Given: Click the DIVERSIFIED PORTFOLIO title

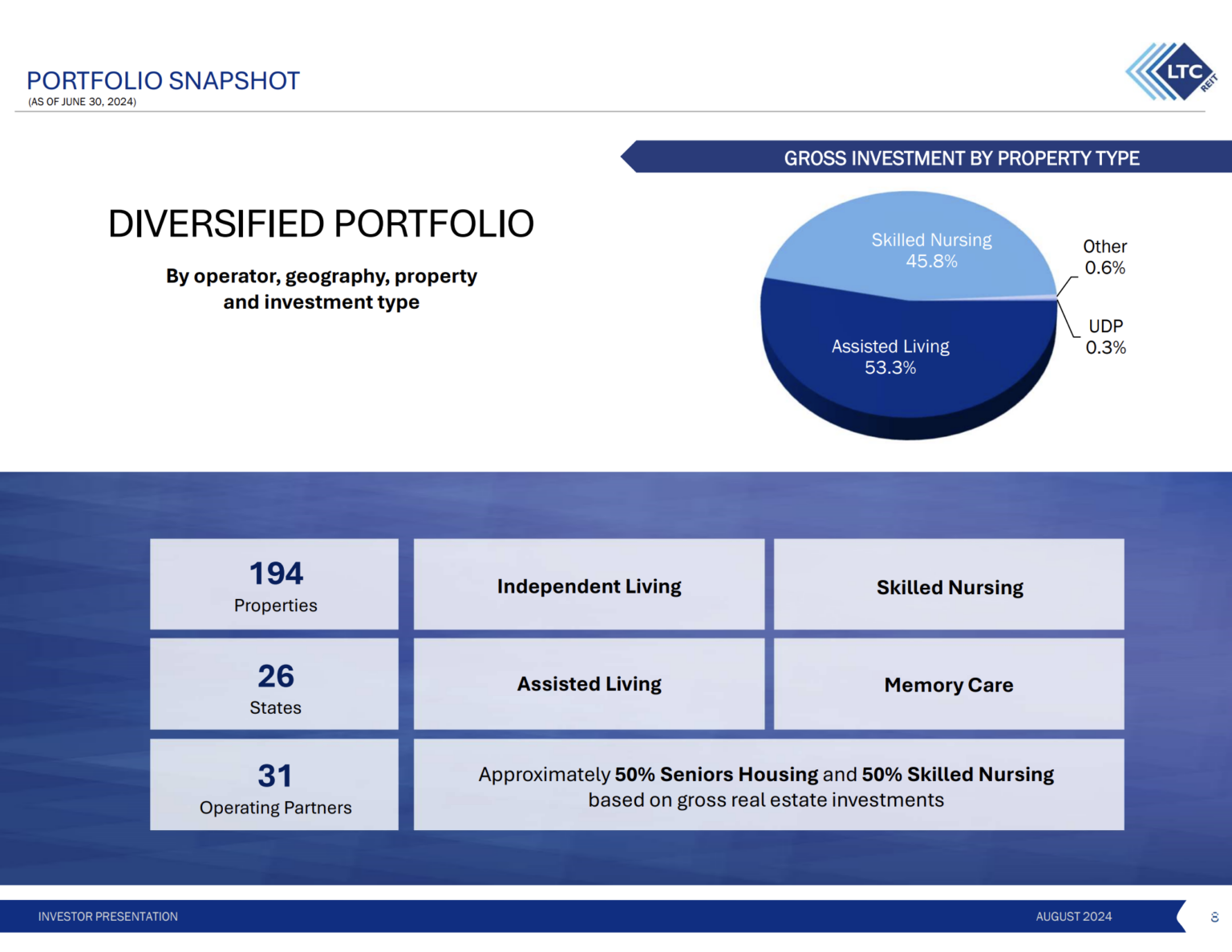Looking at the screenshot, I should (321, 223).
